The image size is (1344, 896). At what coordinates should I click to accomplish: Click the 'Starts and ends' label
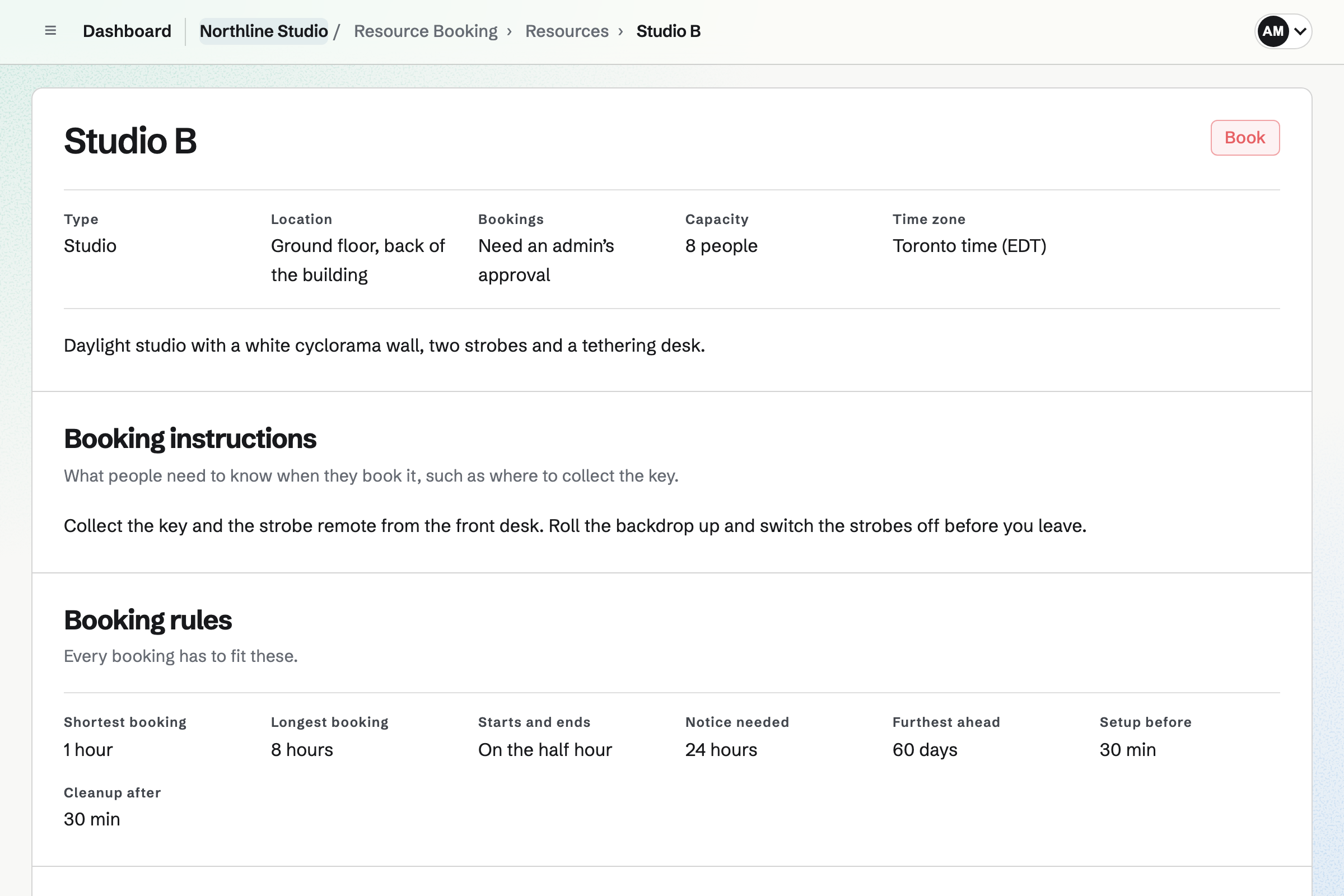coord(534,722)
